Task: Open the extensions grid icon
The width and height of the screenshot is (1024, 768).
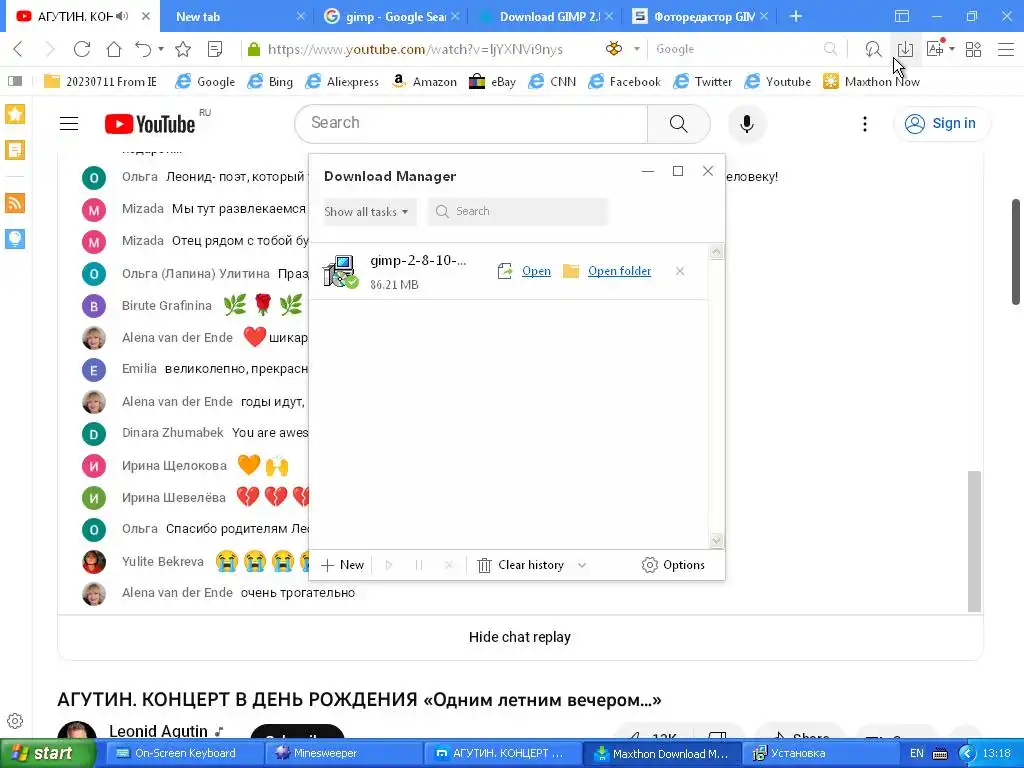Action: pyautogui.click(x=973, y=49)
